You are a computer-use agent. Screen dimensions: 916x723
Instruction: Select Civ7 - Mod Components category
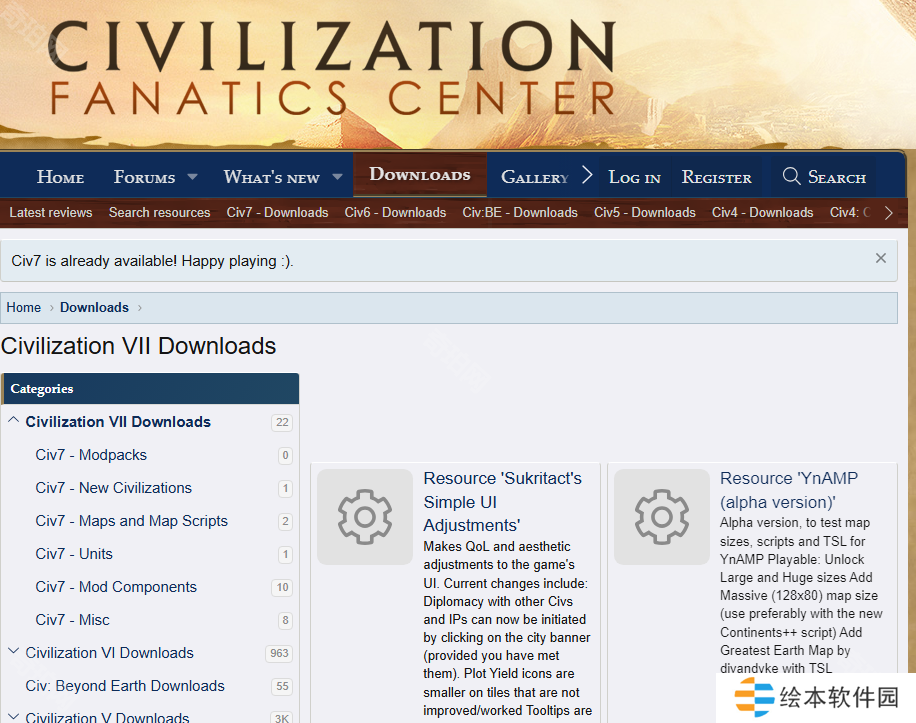tap(116, 587)
